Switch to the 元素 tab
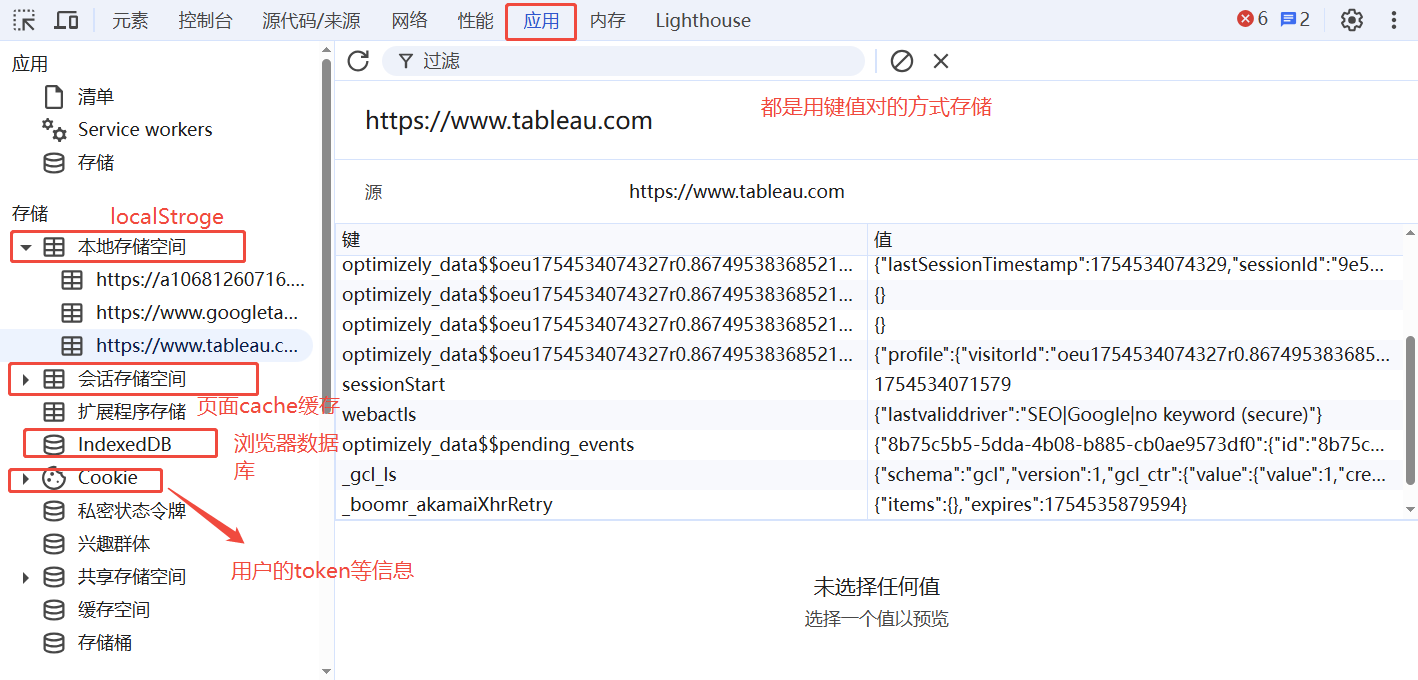The height and width of the screenshot is (680, 1418). point(130,20)
